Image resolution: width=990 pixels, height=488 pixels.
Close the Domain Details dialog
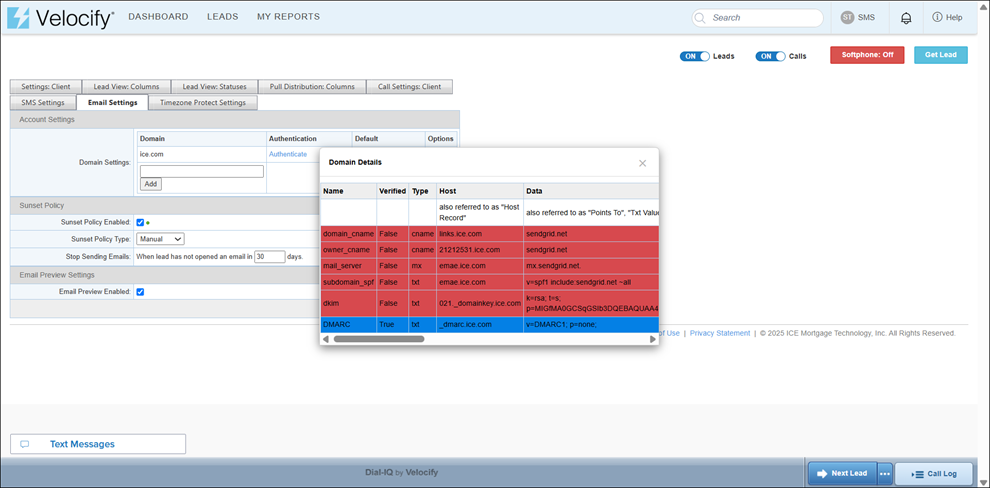point(642,163)
